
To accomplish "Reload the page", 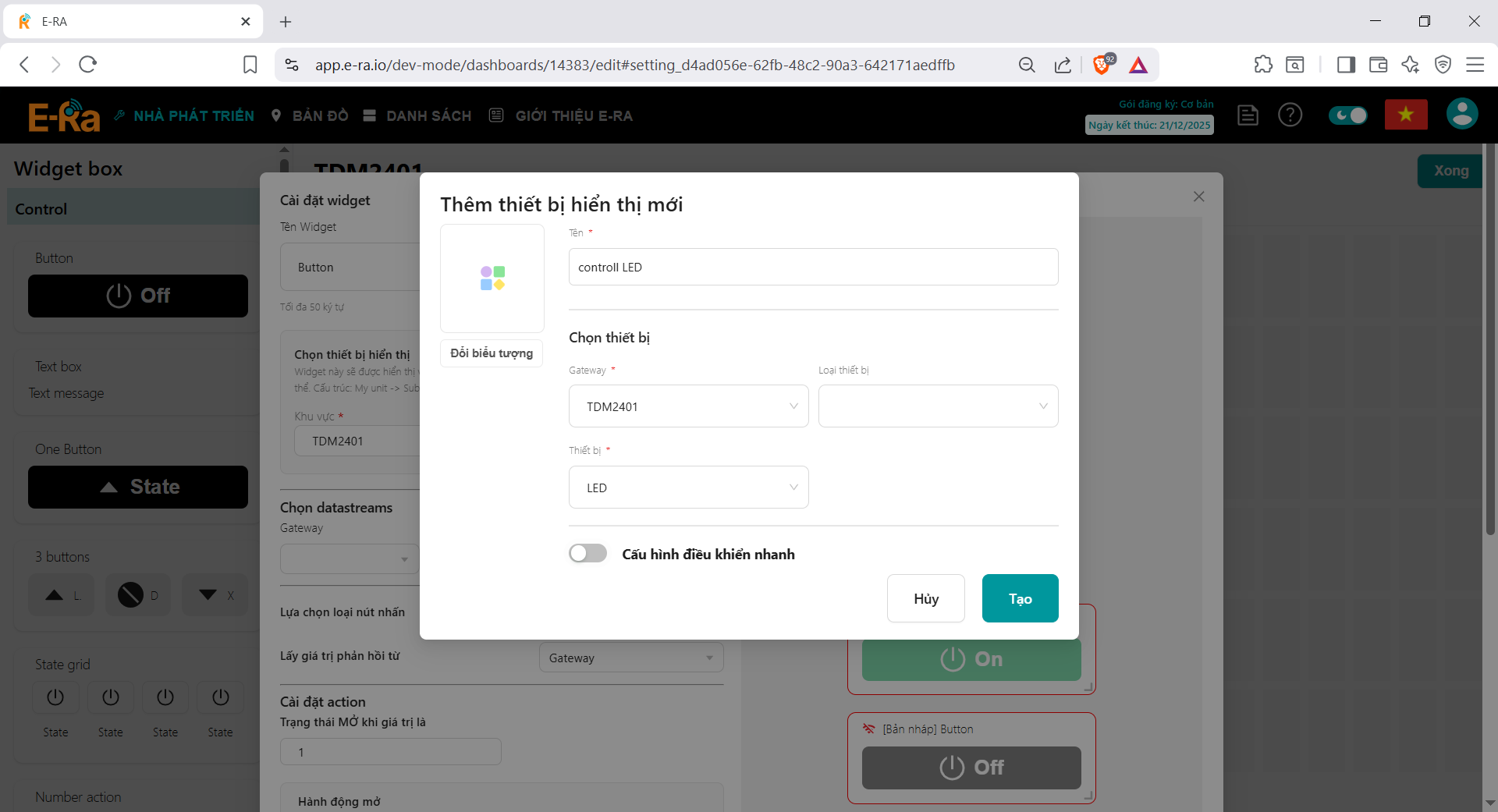I will coord(88,65).
